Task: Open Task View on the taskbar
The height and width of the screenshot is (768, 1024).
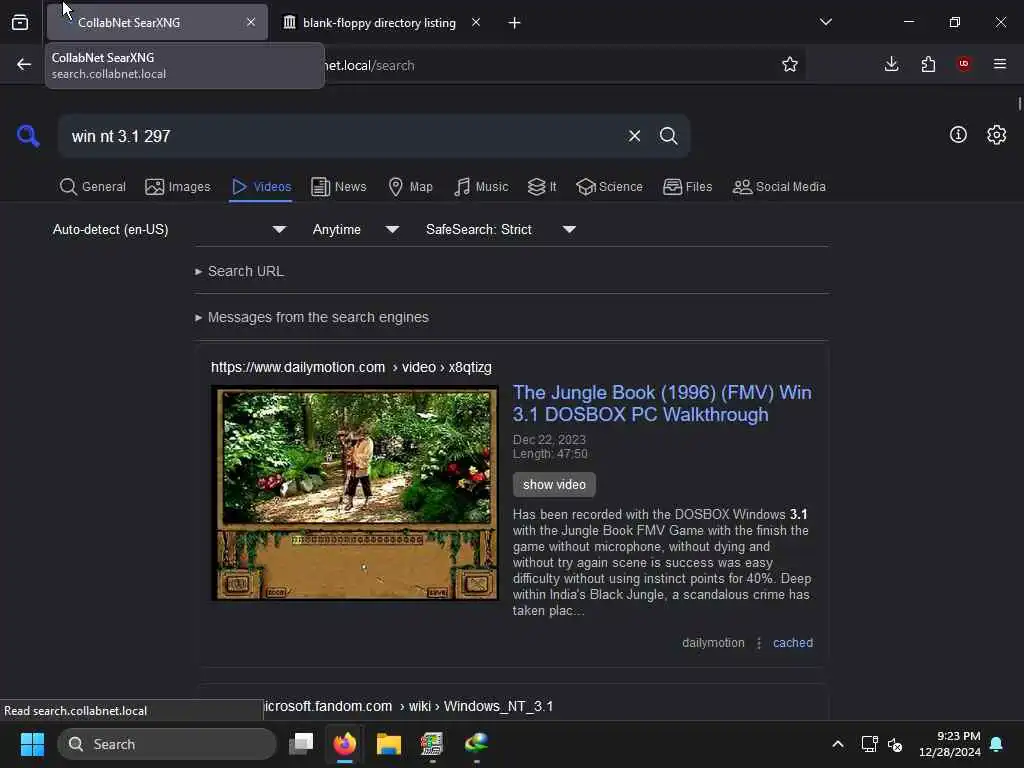Action: [x=301, y=744]
